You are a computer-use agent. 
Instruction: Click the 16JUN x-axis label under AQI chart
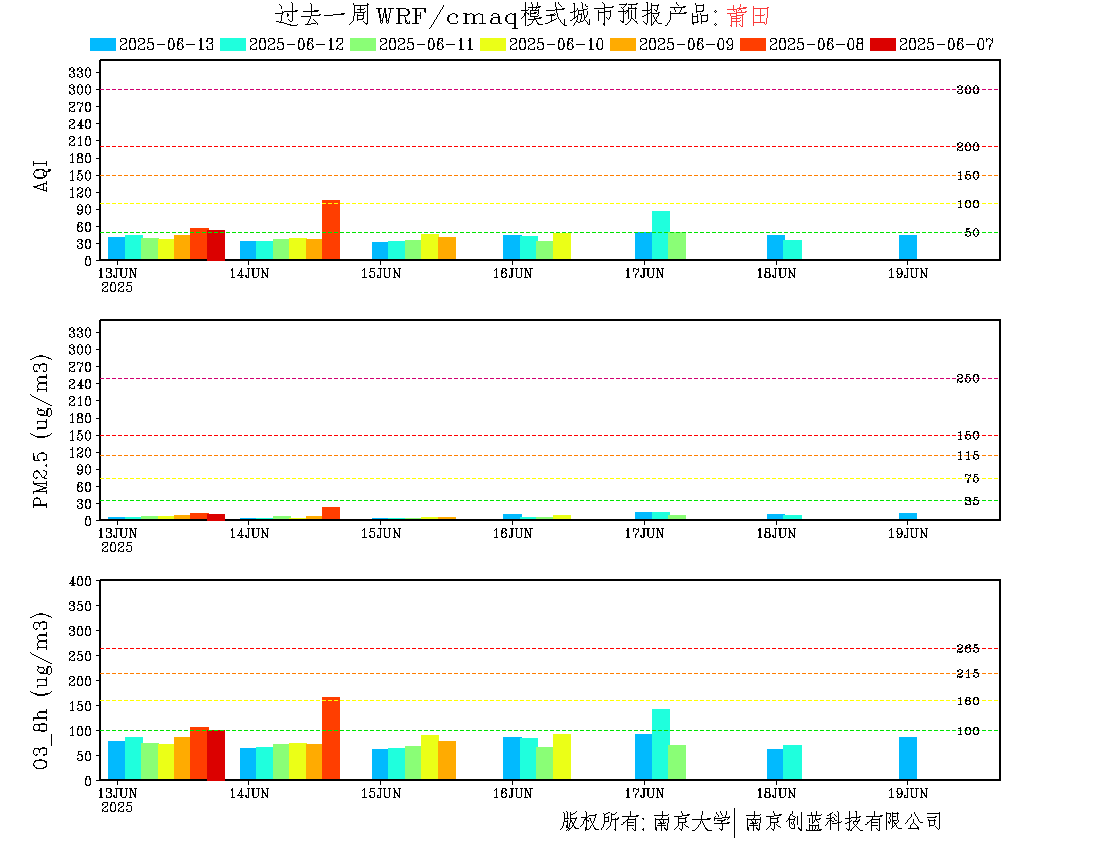tap(513, 274)
